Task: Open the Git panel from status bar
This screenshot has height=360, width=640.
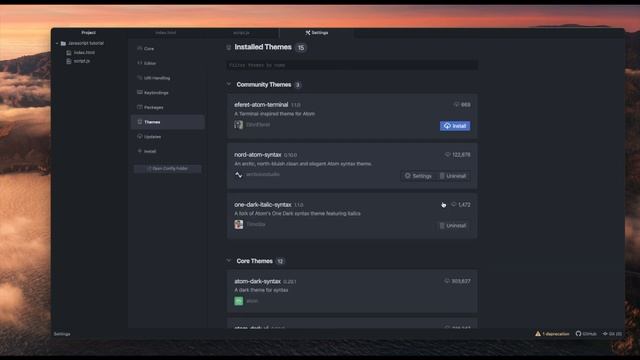Action: coord(612,334)
